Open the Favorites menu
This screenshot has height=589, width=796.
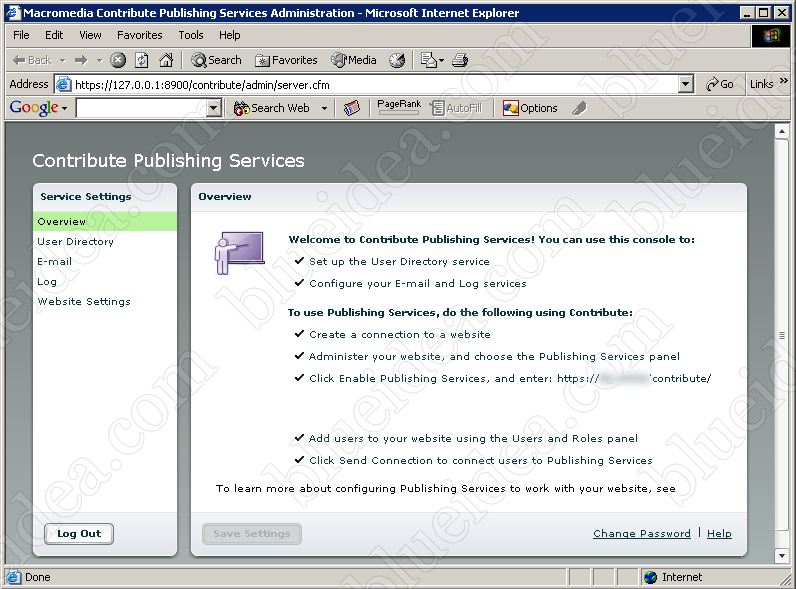(x=140, y=35)
